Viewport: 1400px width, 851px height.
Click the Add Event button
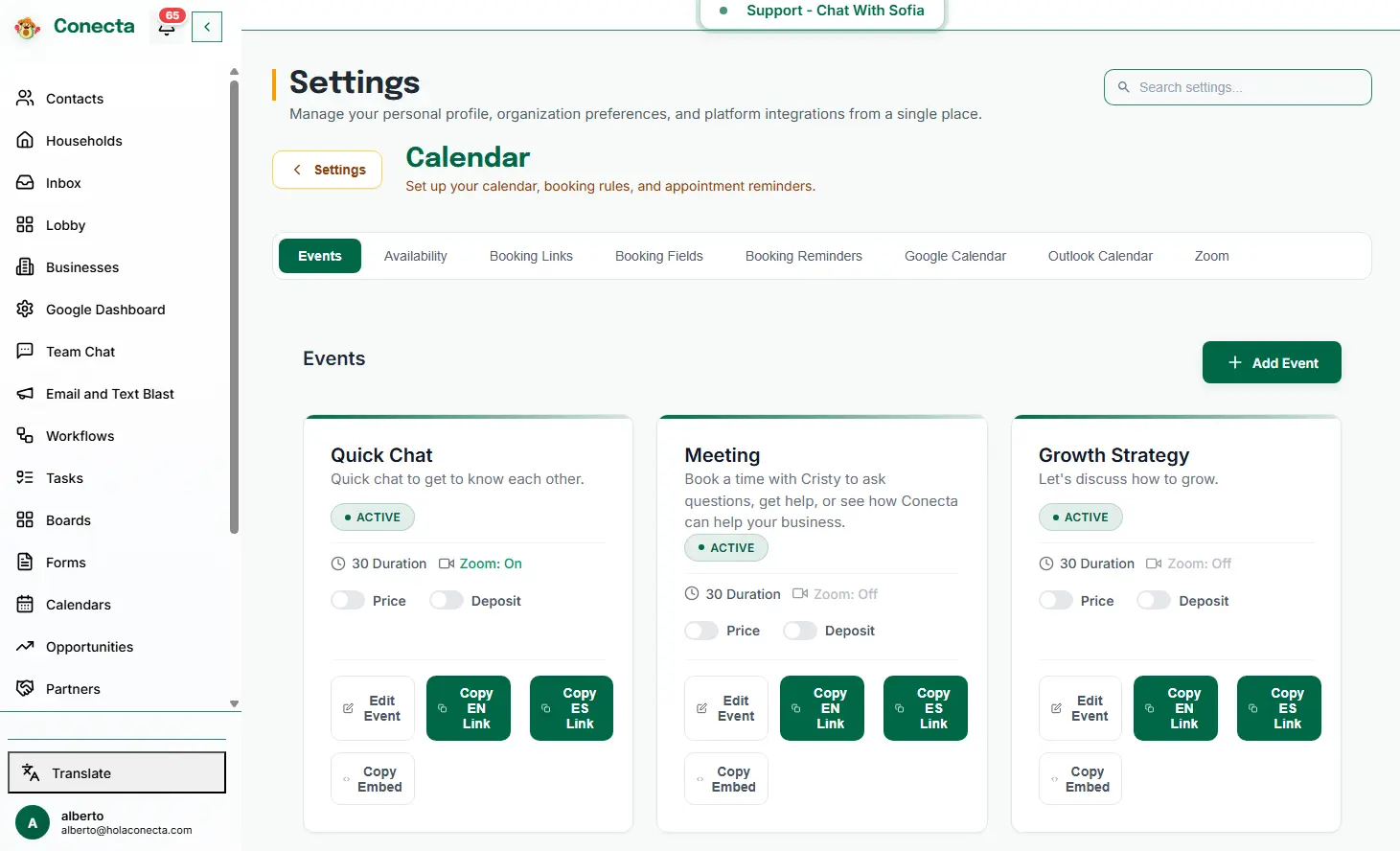tap(1272, 362)
